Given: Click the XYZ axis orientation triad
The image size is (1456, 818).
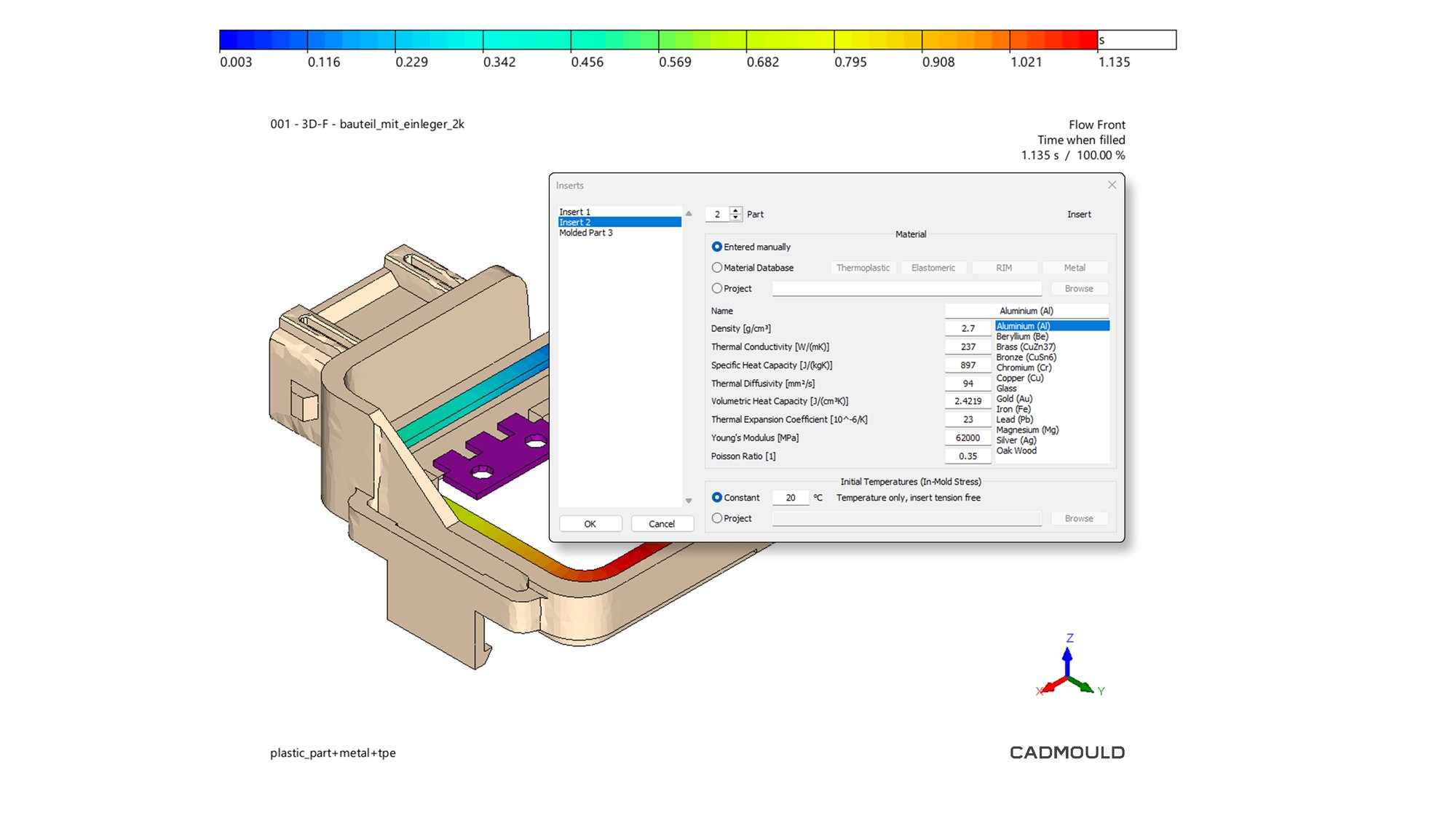Looking at the screenshot, I should coord(1067,671).
